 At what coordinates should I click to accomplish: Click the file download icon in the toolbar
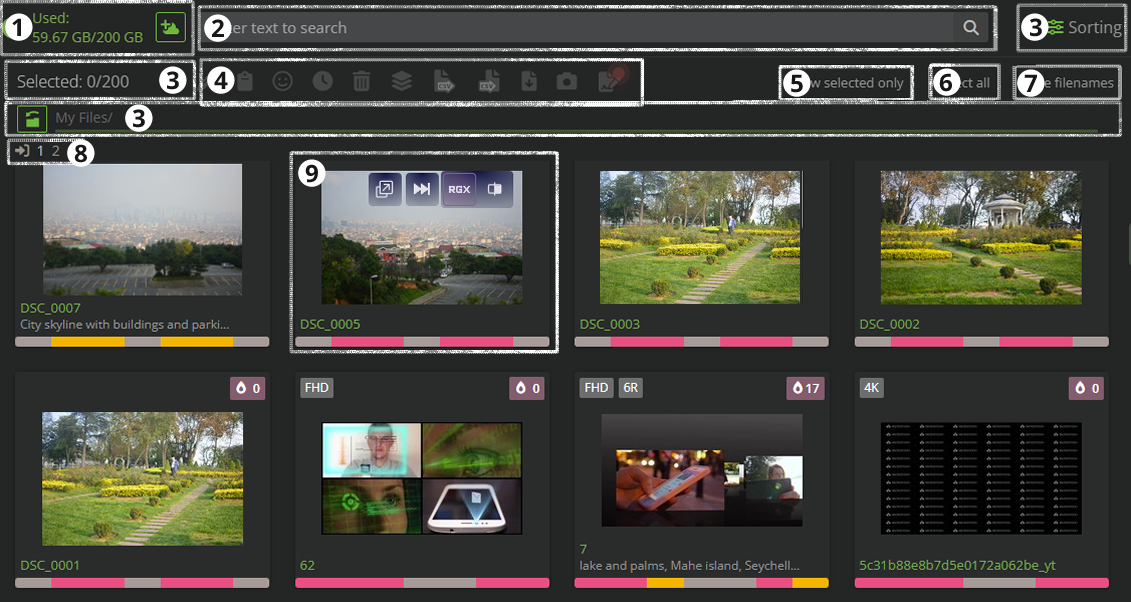(x=529, y=82)
